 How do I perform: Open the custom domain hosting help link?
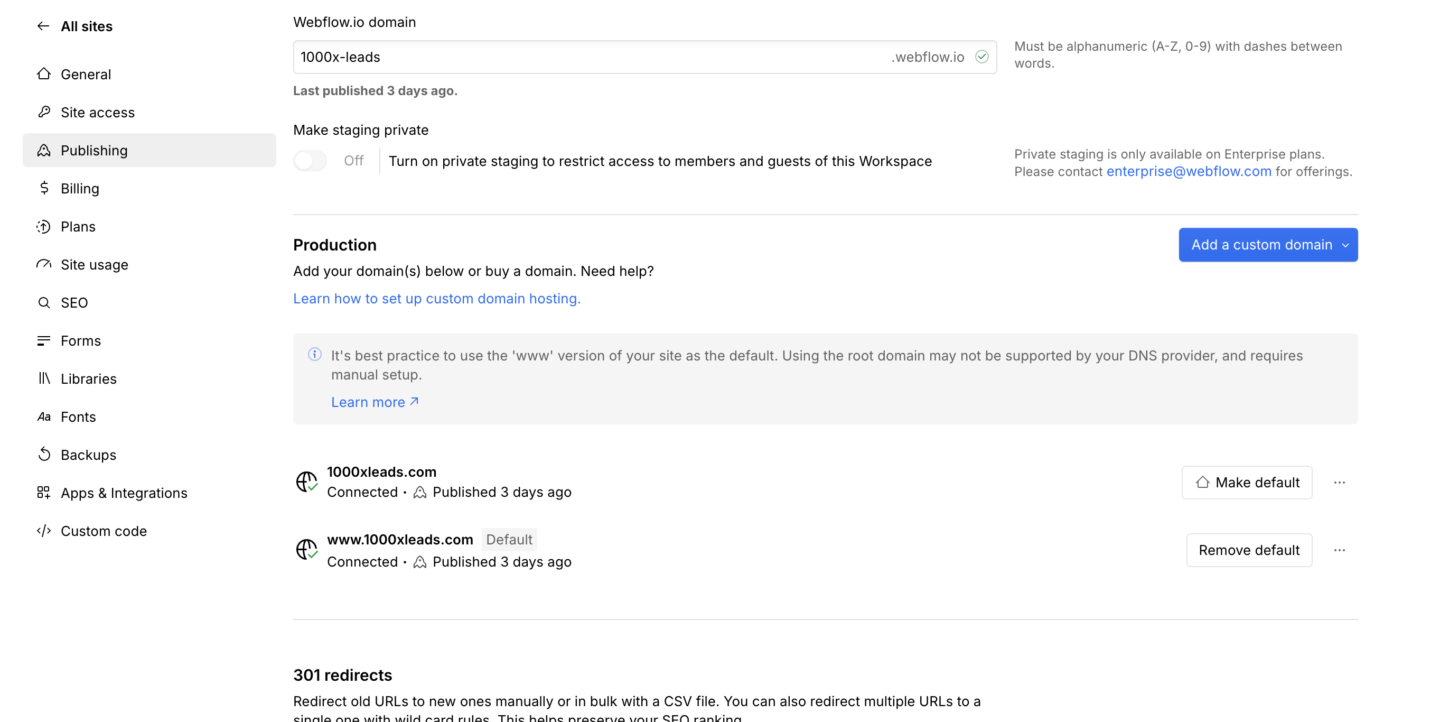(437, 298)
